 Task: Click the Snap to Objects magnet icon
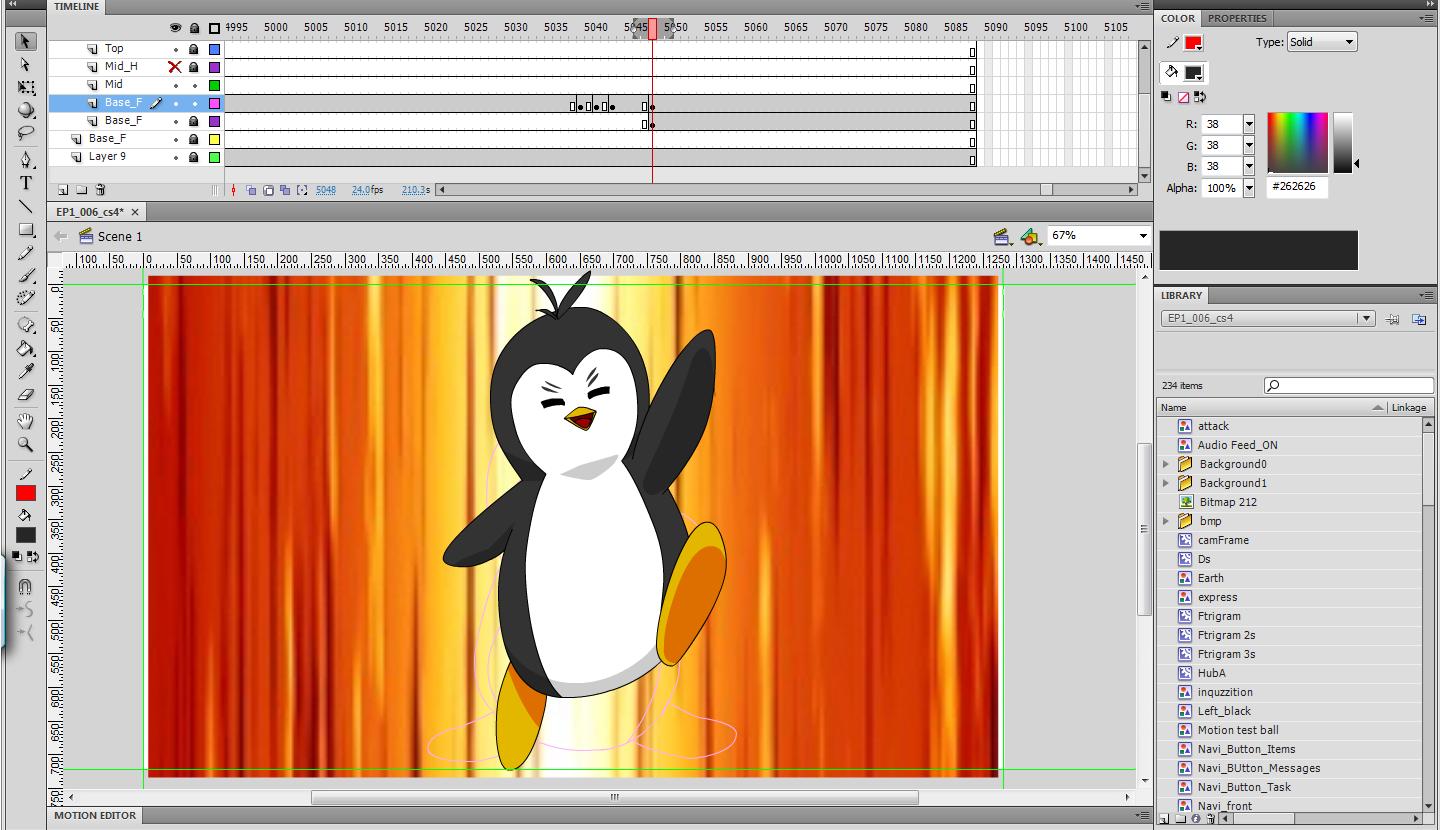[x=26, y=586]
